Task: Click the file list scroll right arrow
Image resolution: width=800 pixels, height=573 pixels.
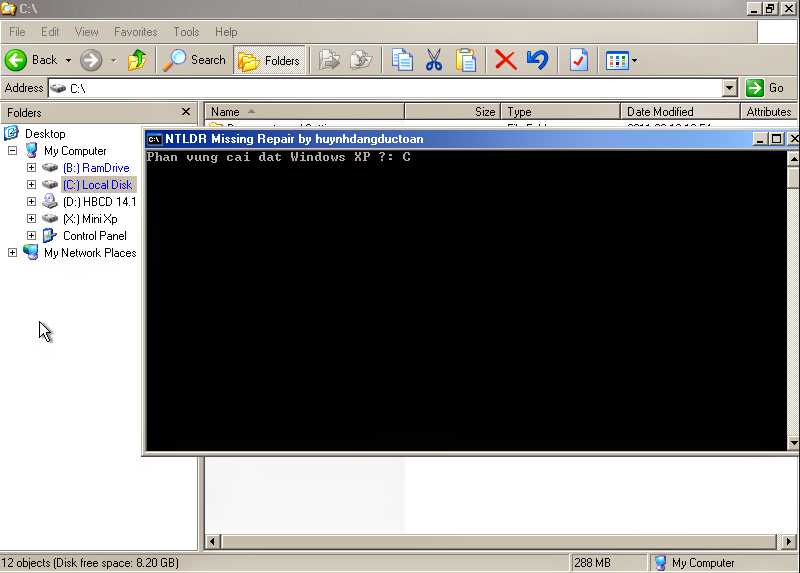Action: pyautogui.click(x=788, y=541)
